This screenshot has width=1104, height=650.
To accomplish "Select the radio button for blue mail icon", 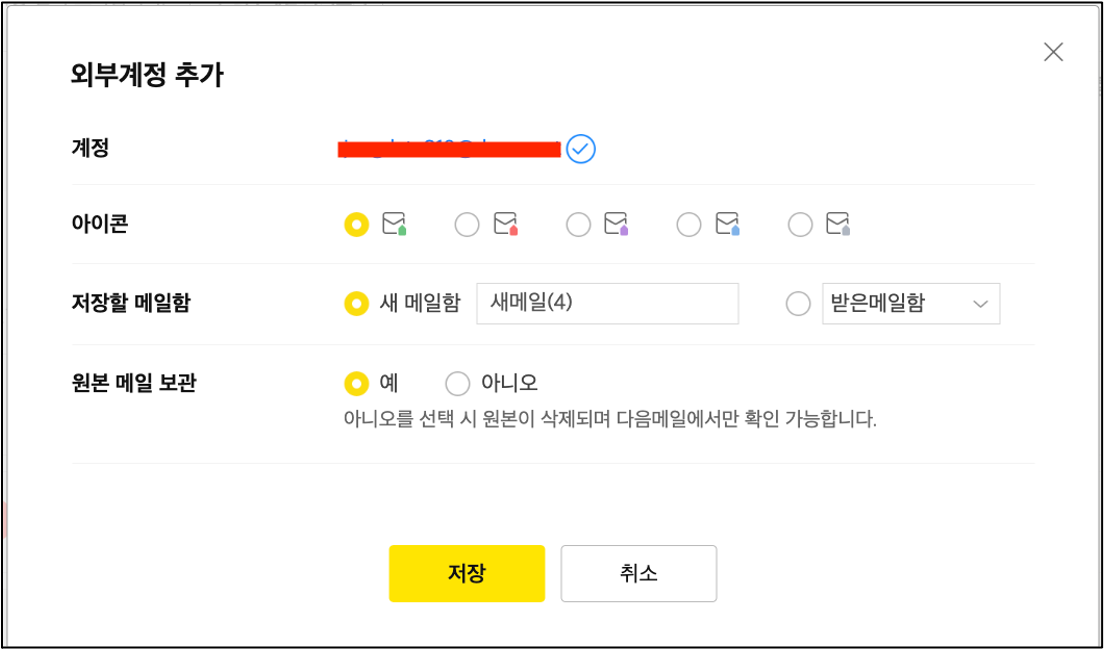I will tap(689, 225).
